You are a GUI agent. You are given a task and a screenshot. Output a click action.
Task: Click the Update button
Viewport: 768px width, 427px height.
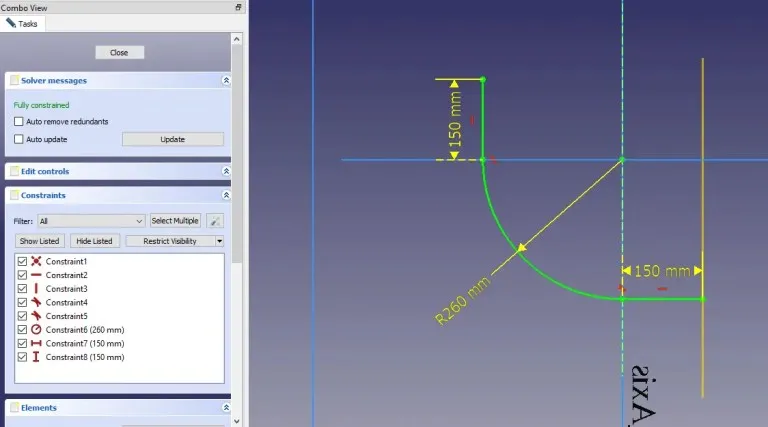tap(172, 139)
